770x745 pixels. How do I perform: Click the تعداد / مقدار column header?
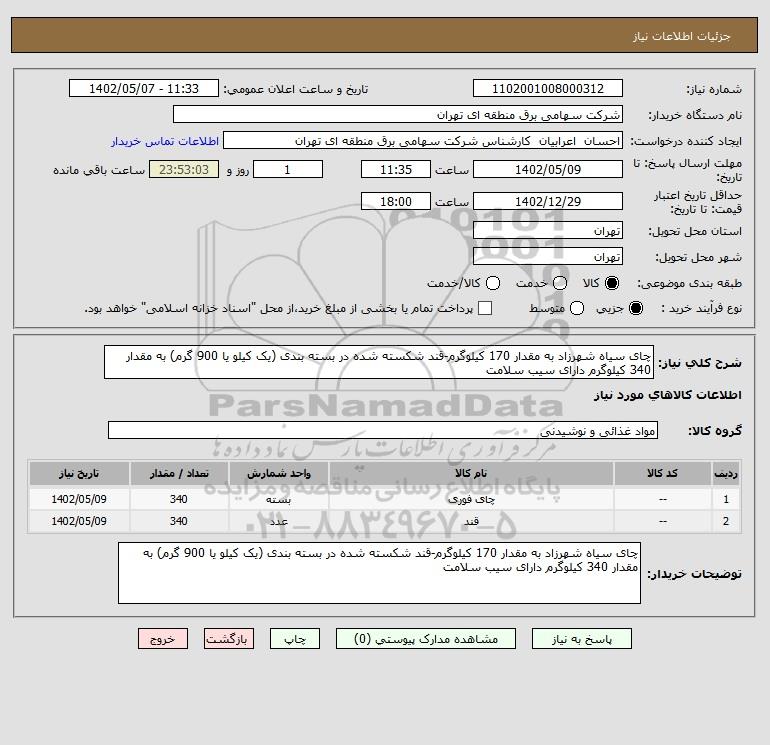[x=179, y=473]
